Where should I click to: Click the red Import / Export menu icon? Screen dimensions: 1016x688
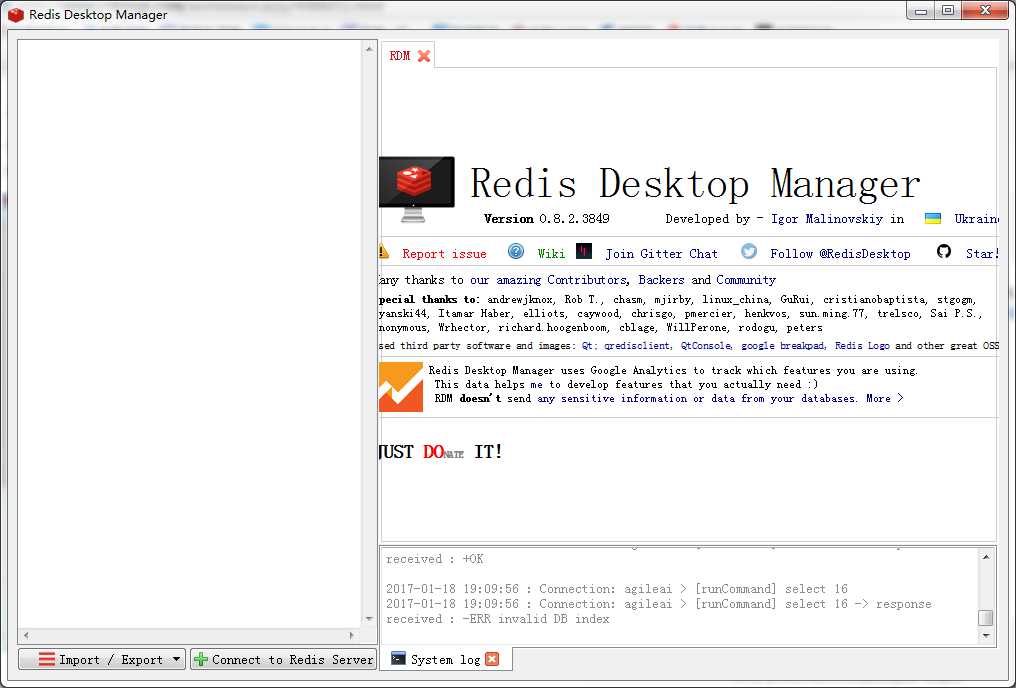coord(47,659)
